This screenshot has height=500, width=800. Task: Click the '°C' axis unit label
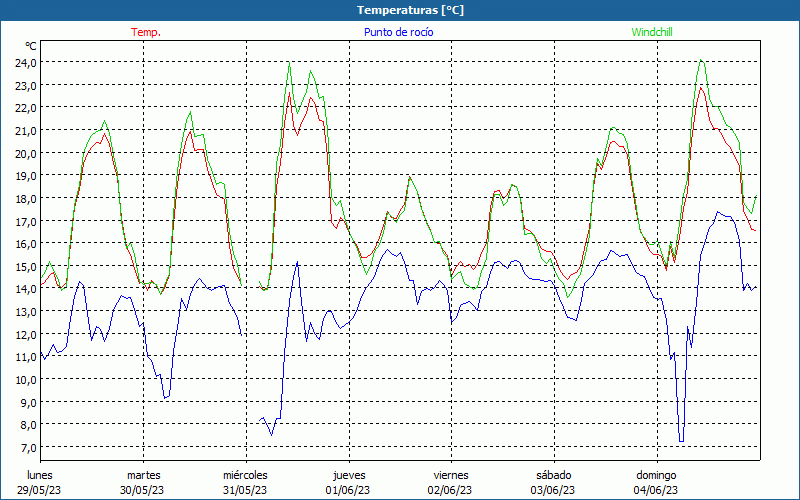click(31, 46)
